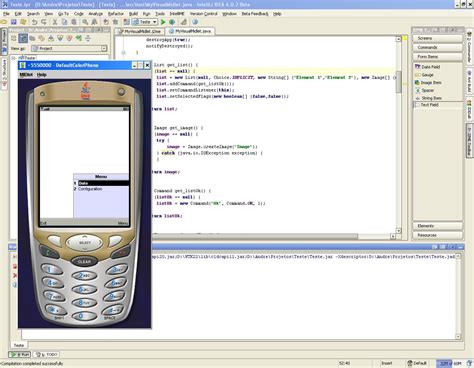Switch to the MyVisualMidlet.java editor tab
This screenshot has width=474, height=368.
(190, 31)
